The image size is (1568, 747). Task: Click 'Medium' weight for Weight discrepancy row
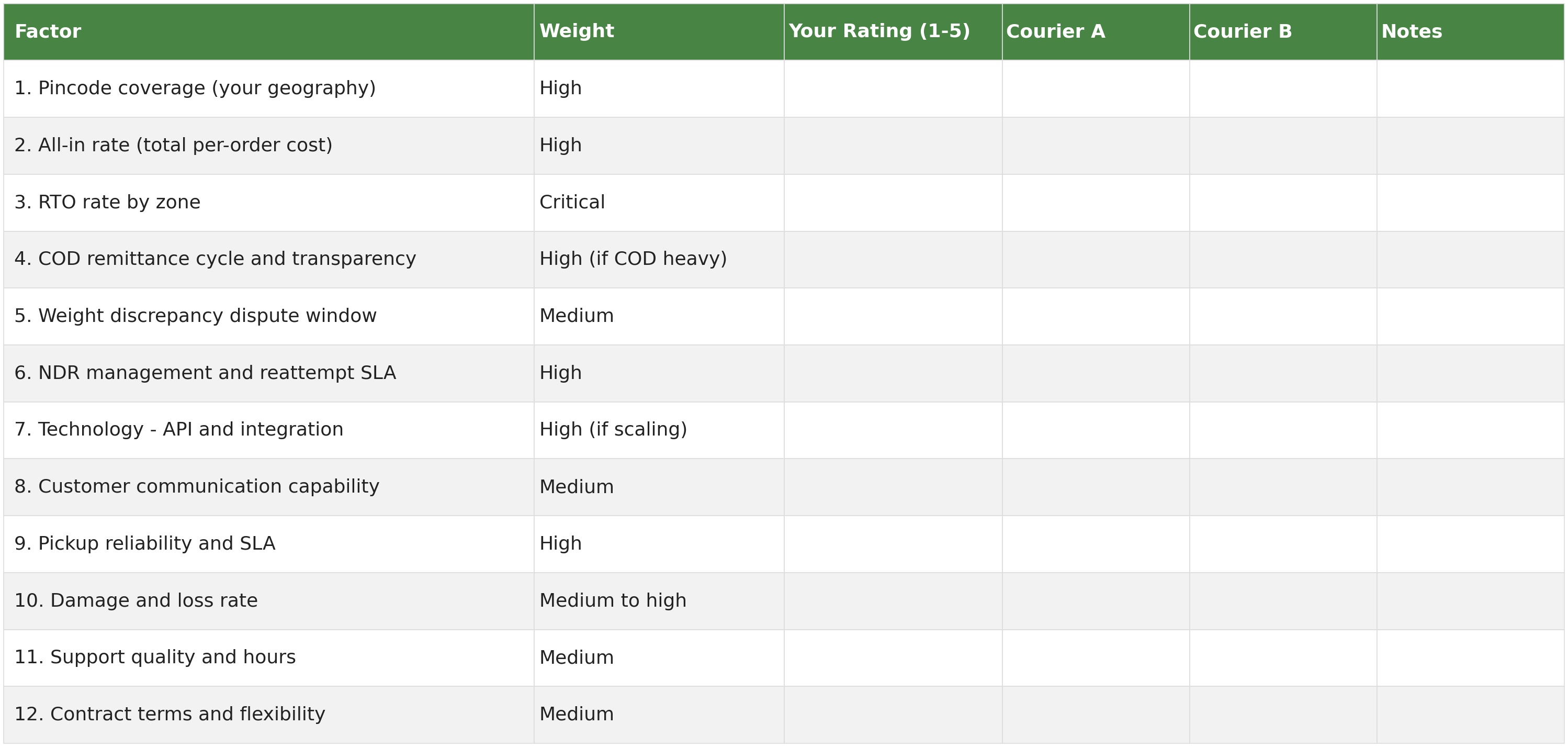[x=659, y=317]
